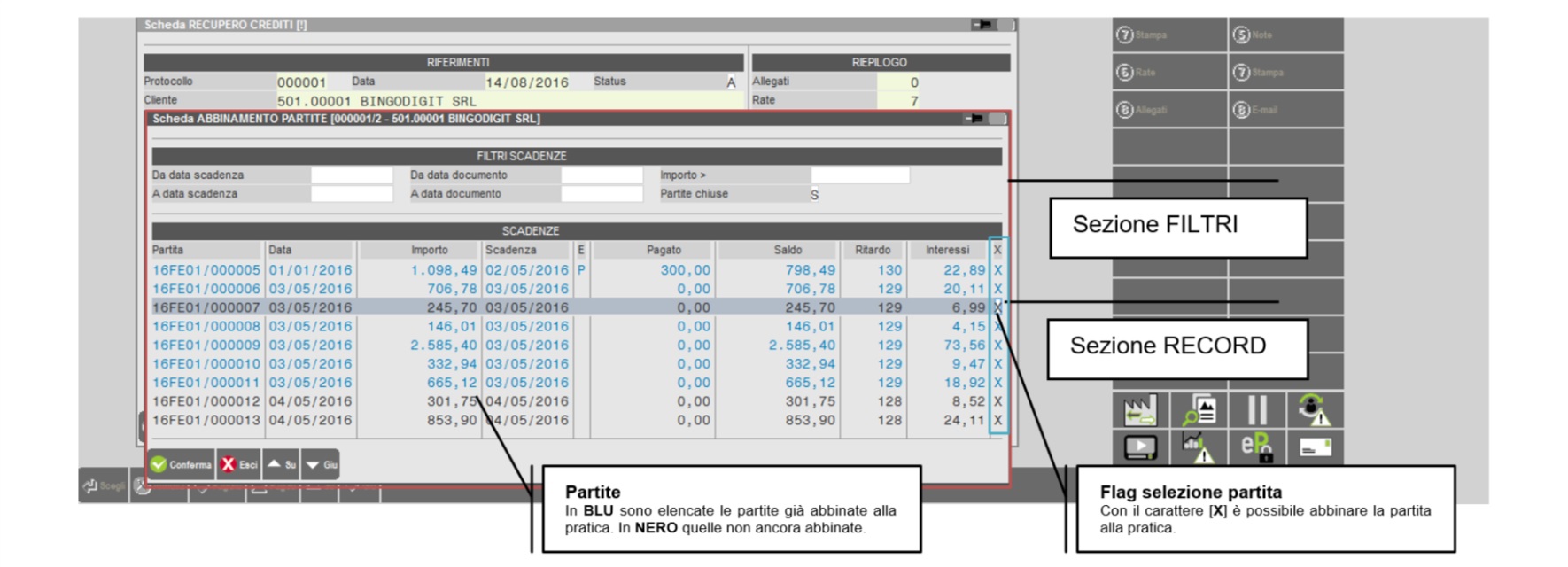The image size is (1568, 567).
Task: Click the 'Da data scadenza' filter field
Action: [x=351, y=175]
